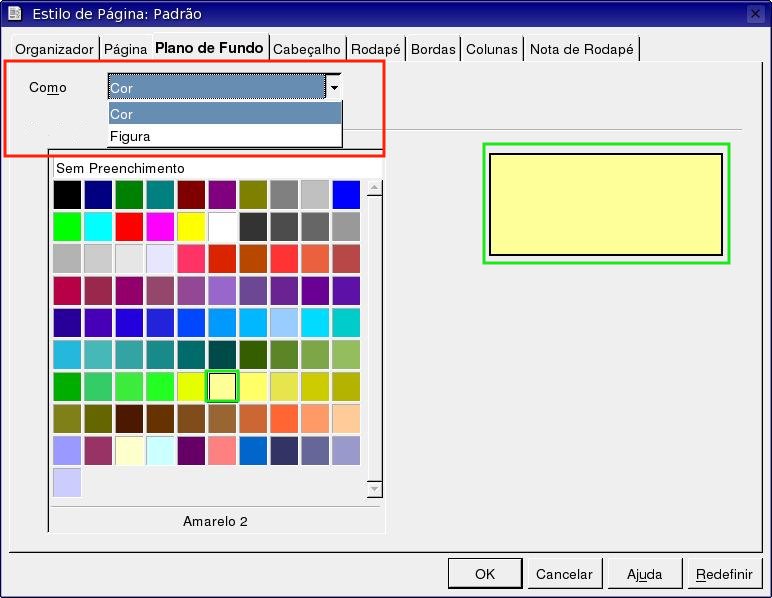Pick the pure red color swatch
Viewport: 772px width, 598px height.
point(129,226)
